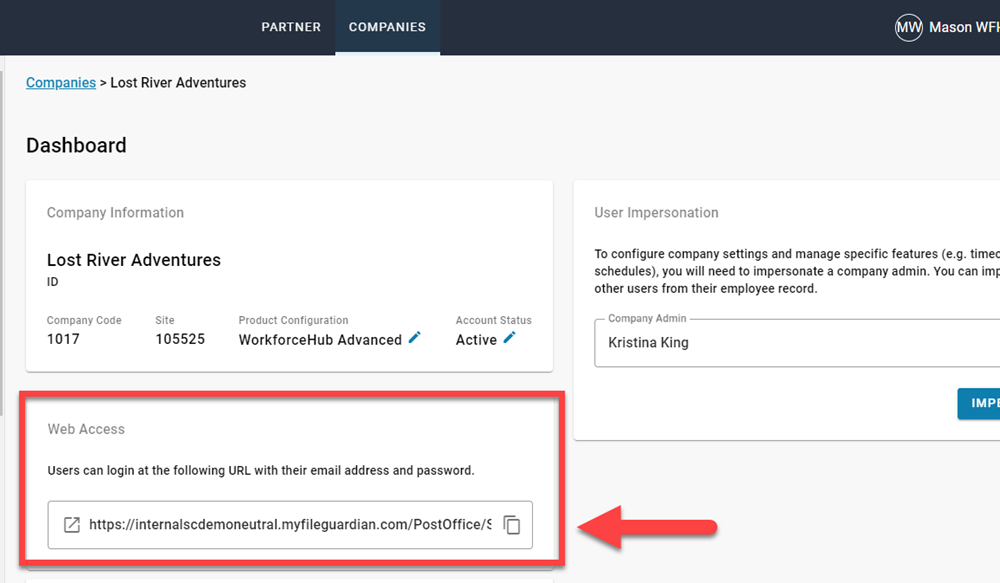The image size is (1000, 583).
Task: Click the WorkforceHub Advanced configuration value
Action: click(x=320, y=340)
